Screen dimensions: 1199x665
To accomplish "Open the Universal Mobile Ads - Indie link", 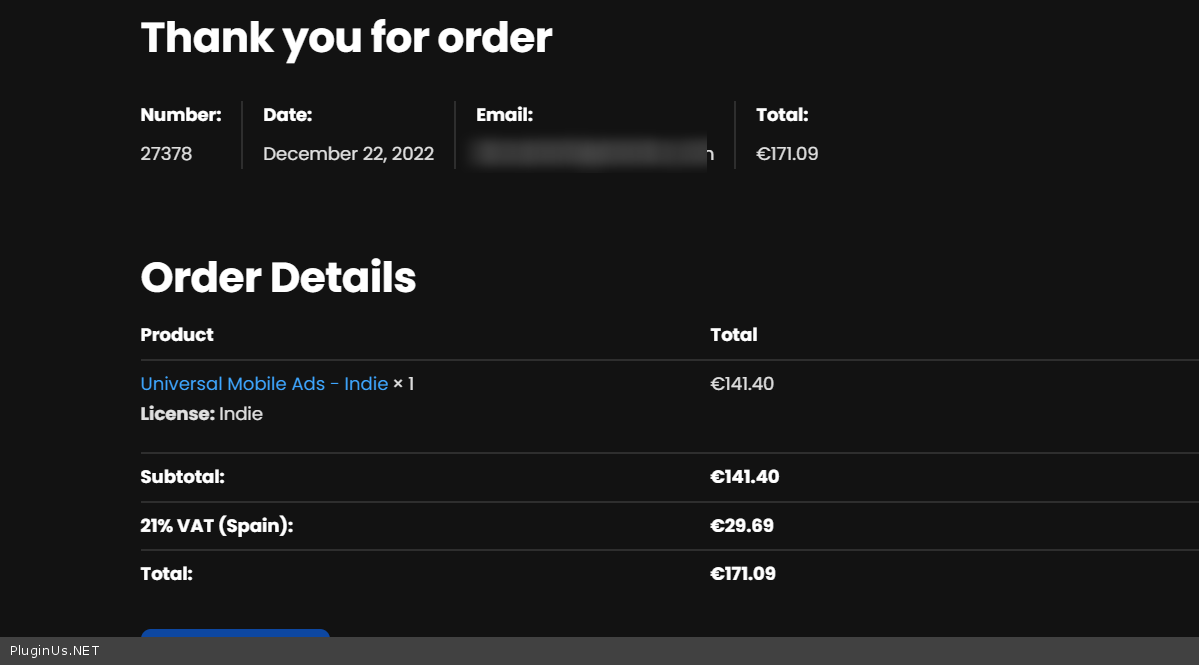I will 264,384.
